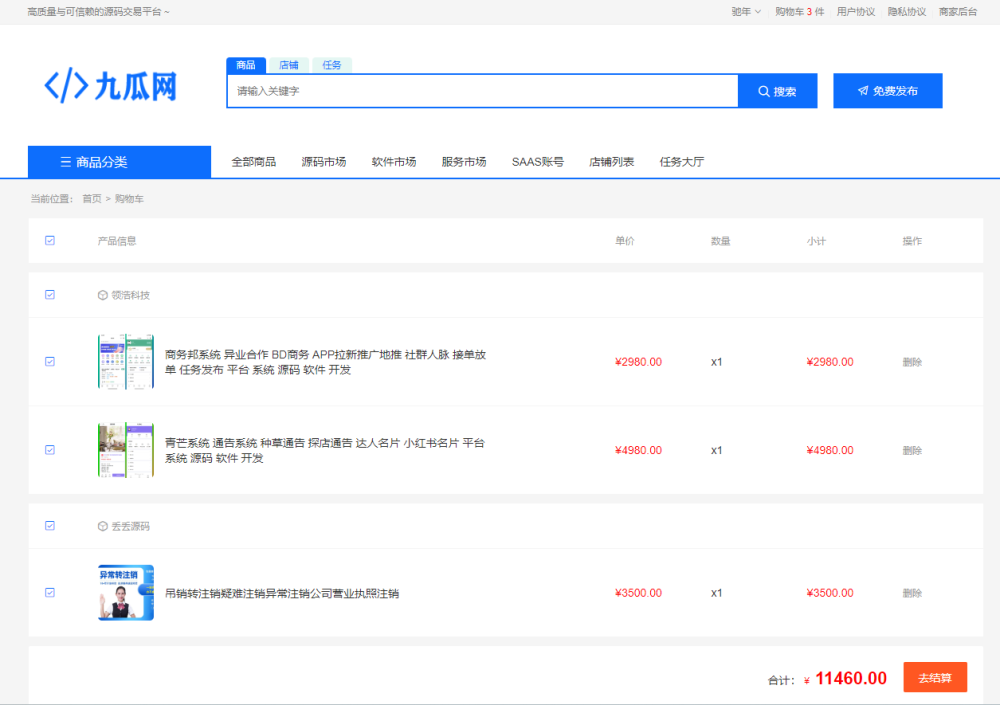Image resolution: width=1000 pixels, height=705 pixels.
Task: Uncheck the 领诺科技 shop checkbox
Action: coord(50,295)
